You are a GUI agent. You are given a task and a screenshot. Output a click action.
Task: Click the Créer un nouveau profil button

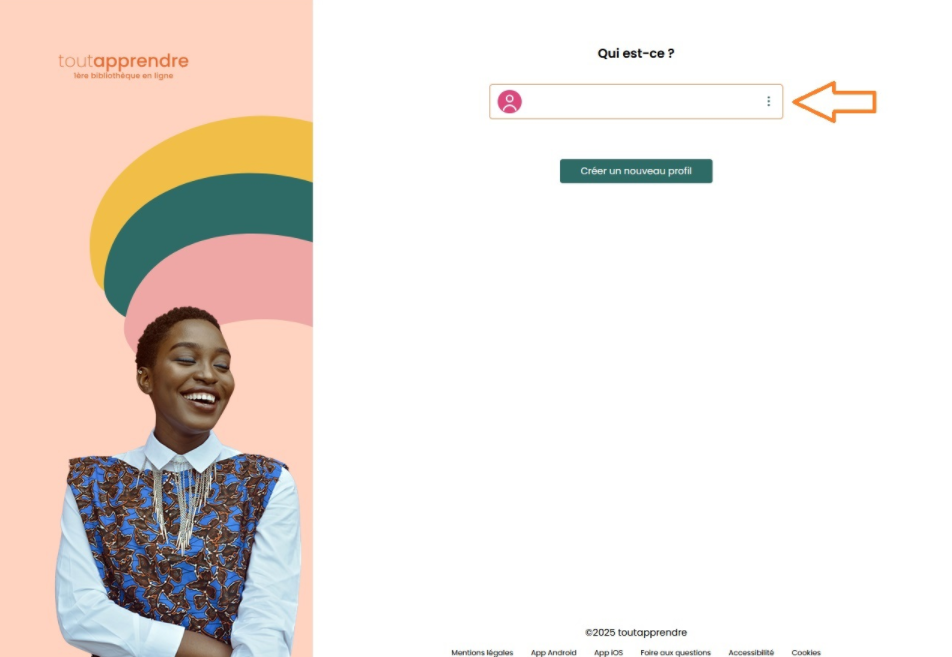point(636,171)
